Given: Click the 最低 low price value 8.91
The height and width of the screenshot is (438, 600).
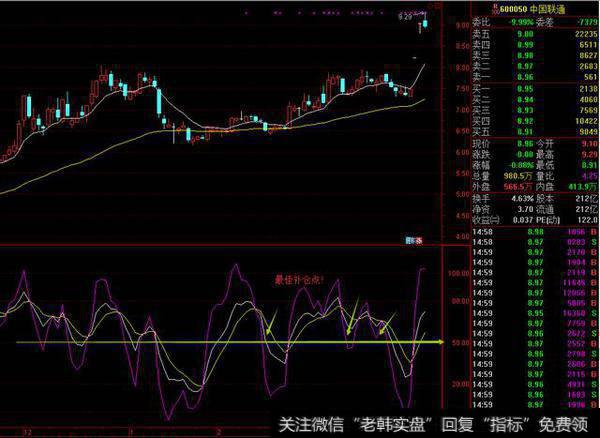Looking at the screenshot, I should (x=589, y=165).
